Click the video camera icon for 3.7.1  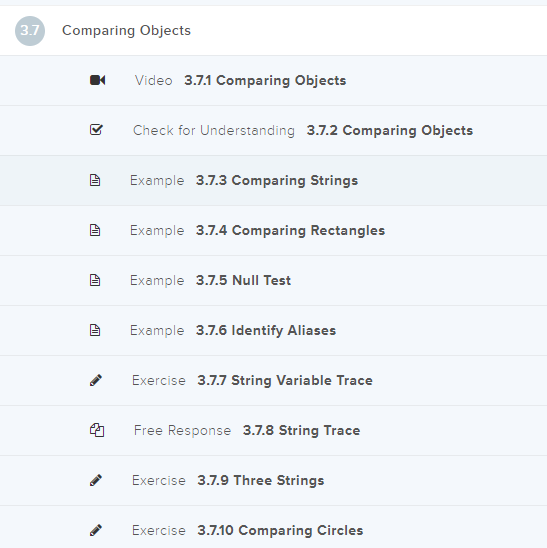pyautogui.click(x=98, y=80)
